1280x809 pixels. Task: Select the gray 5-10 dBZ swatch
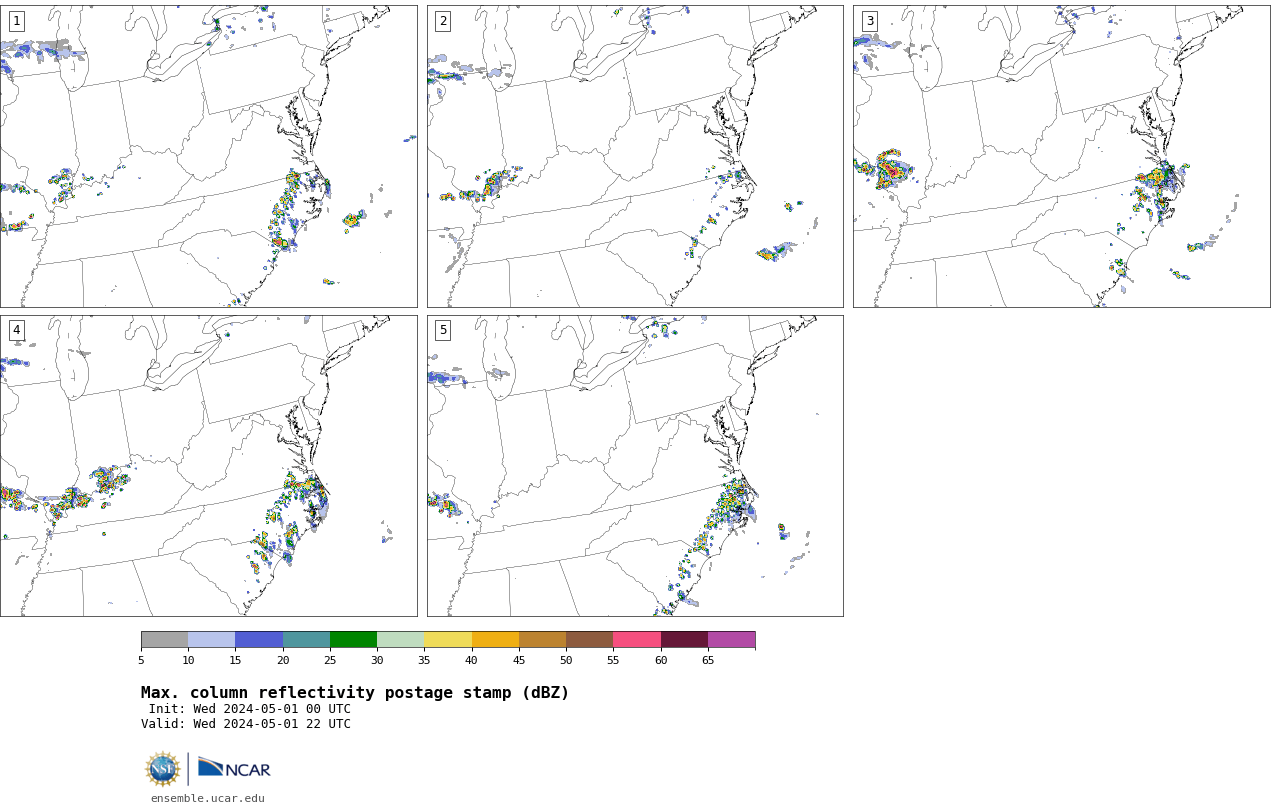[164, 640]
